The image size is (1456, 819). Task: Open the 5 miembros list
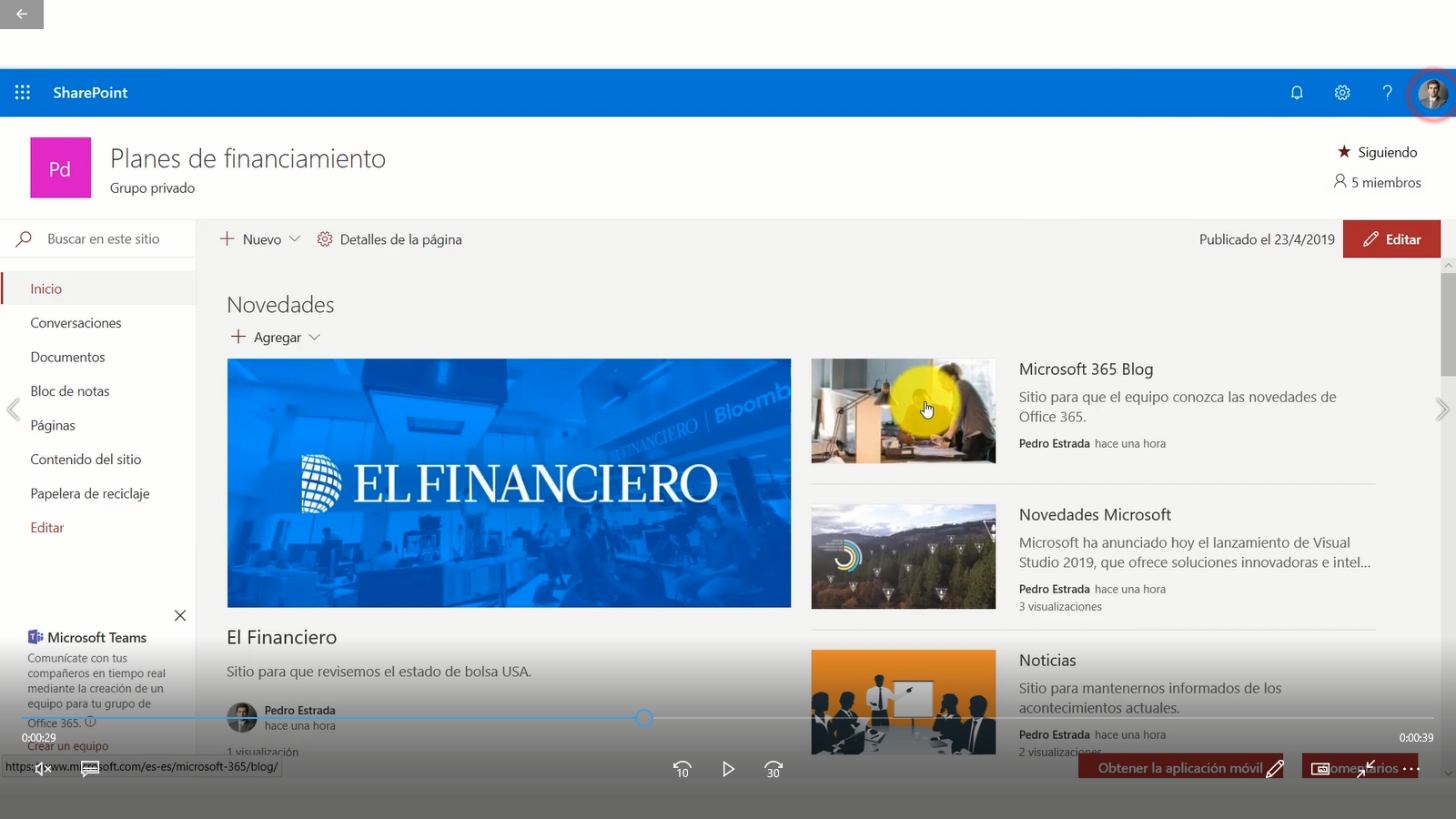tap(1377, 182)
